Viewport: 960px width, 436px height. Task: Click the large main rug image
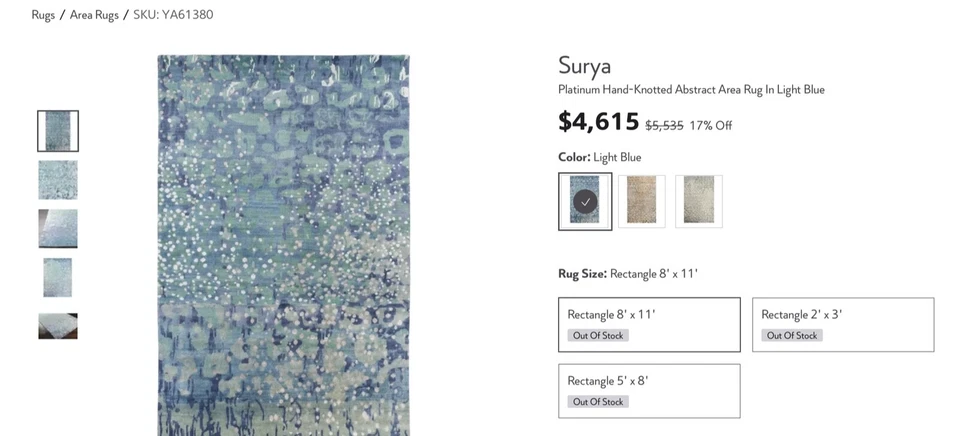(283, 245)
